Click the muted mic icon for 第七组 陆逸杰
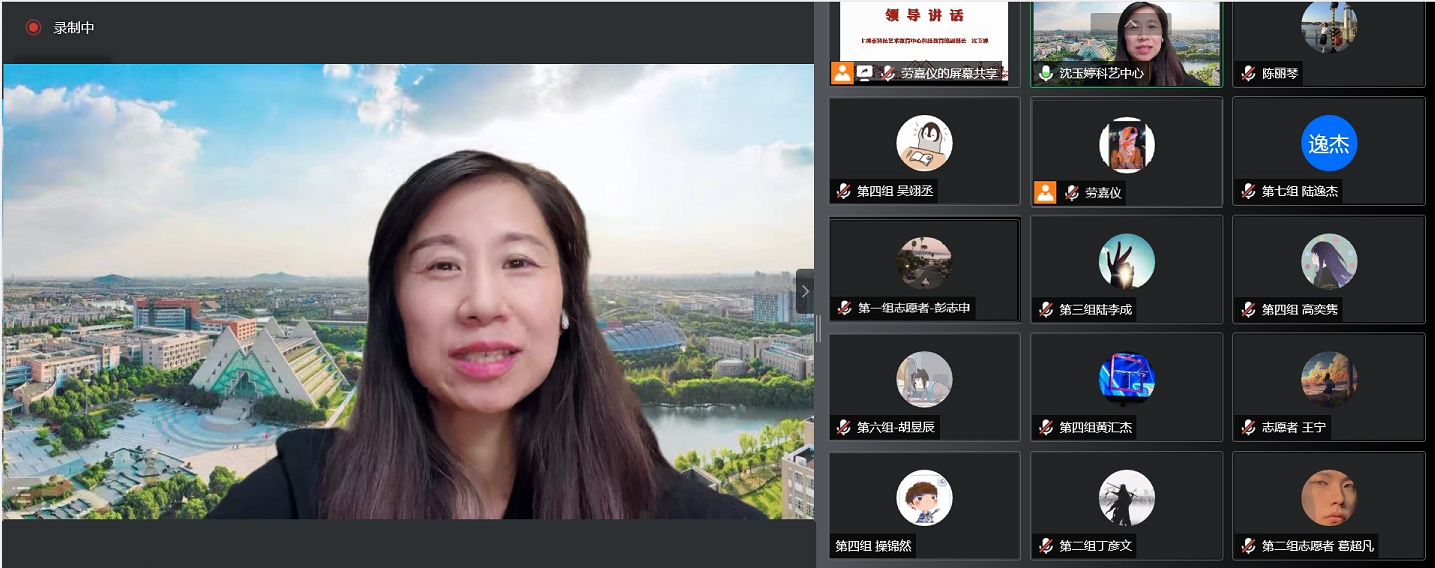 click(1248, 191)
